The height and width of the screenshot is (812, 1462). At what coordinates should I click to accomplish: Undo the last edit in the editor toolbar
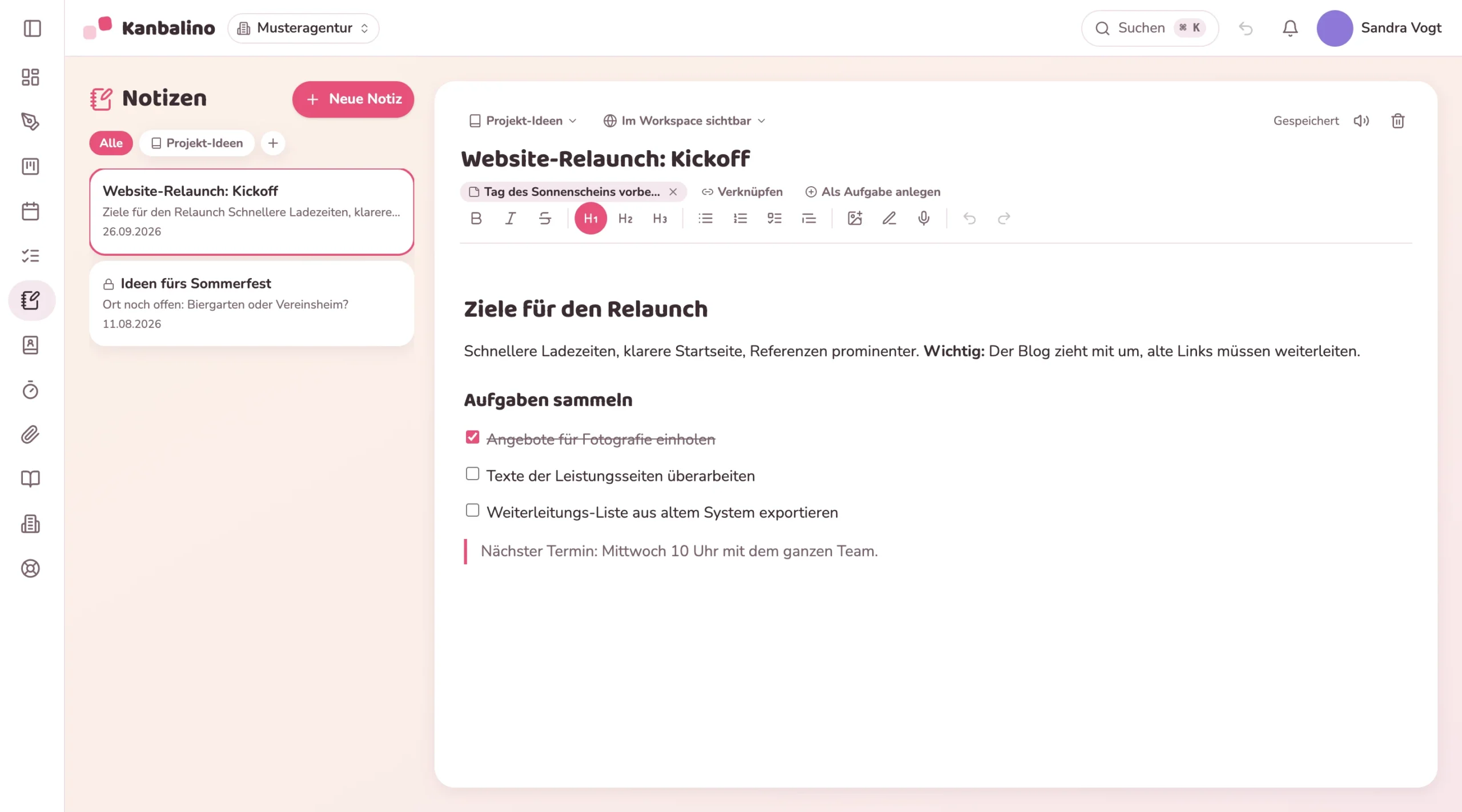[x=969, y=218]
